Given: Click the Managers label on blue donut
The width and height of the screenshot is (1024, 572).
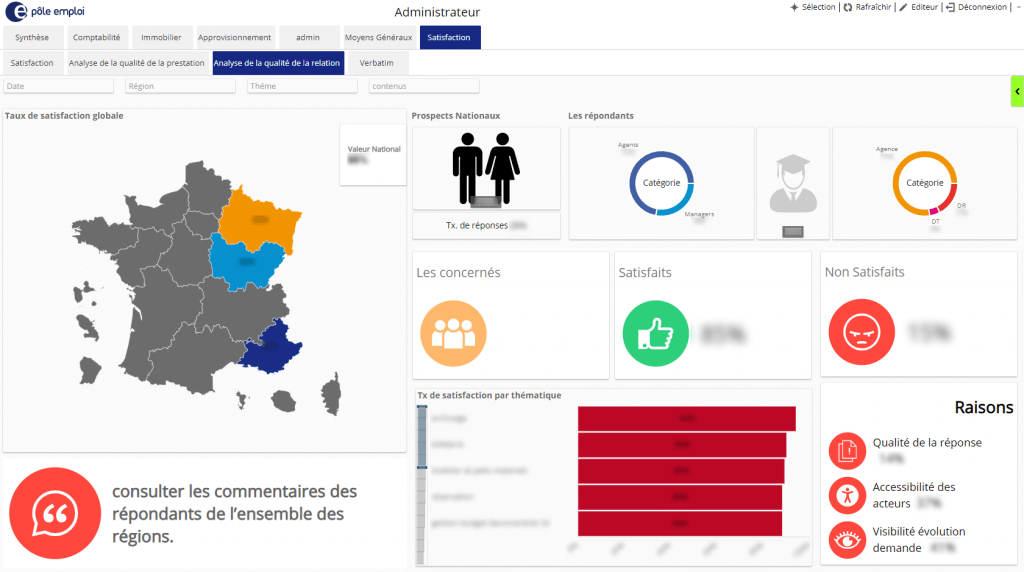Looking at the screenshot, I should (x=699, y=214).
